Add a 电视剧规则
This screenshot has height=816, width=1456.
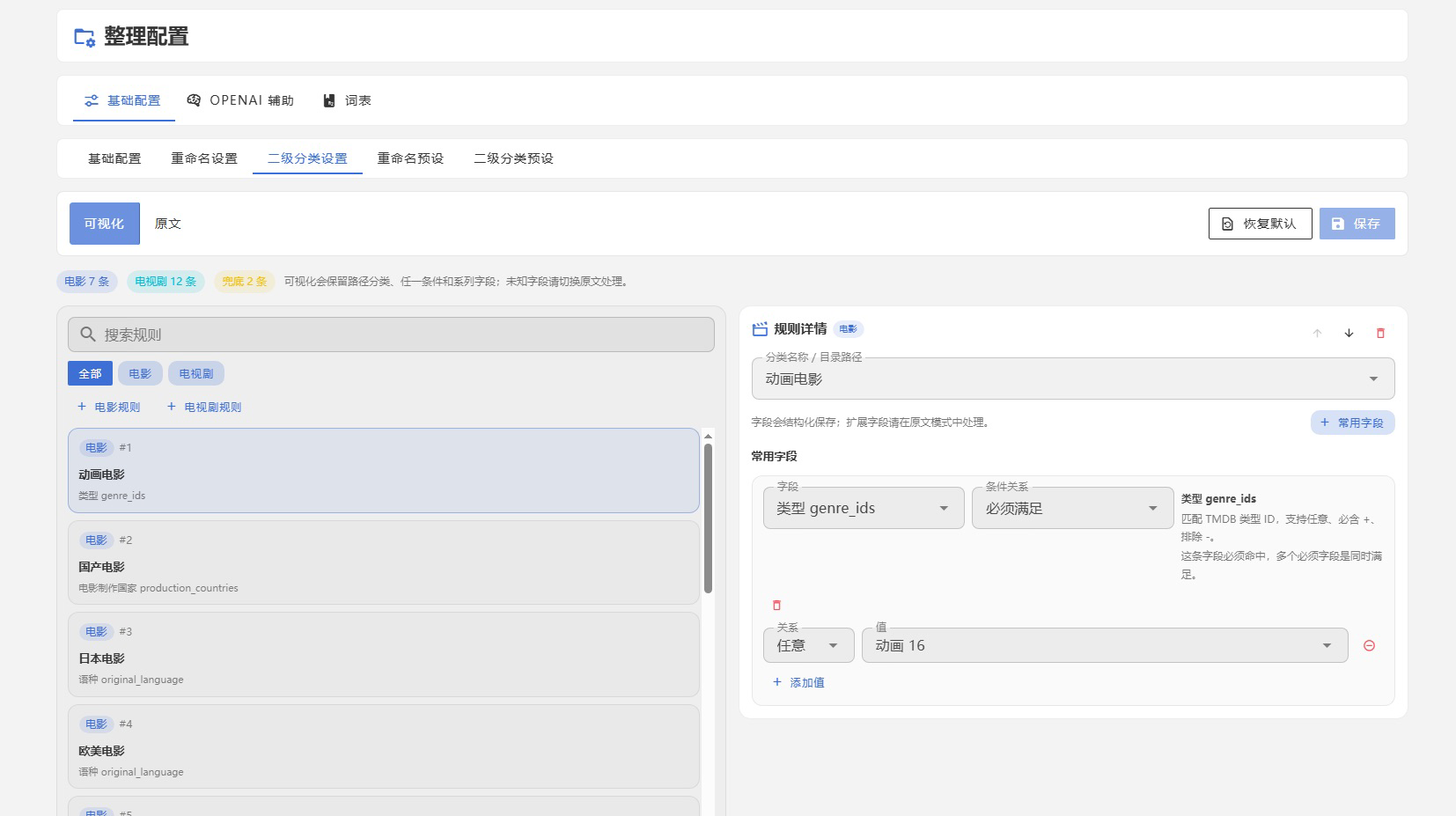pyautogui.click(x=203, y=407)
